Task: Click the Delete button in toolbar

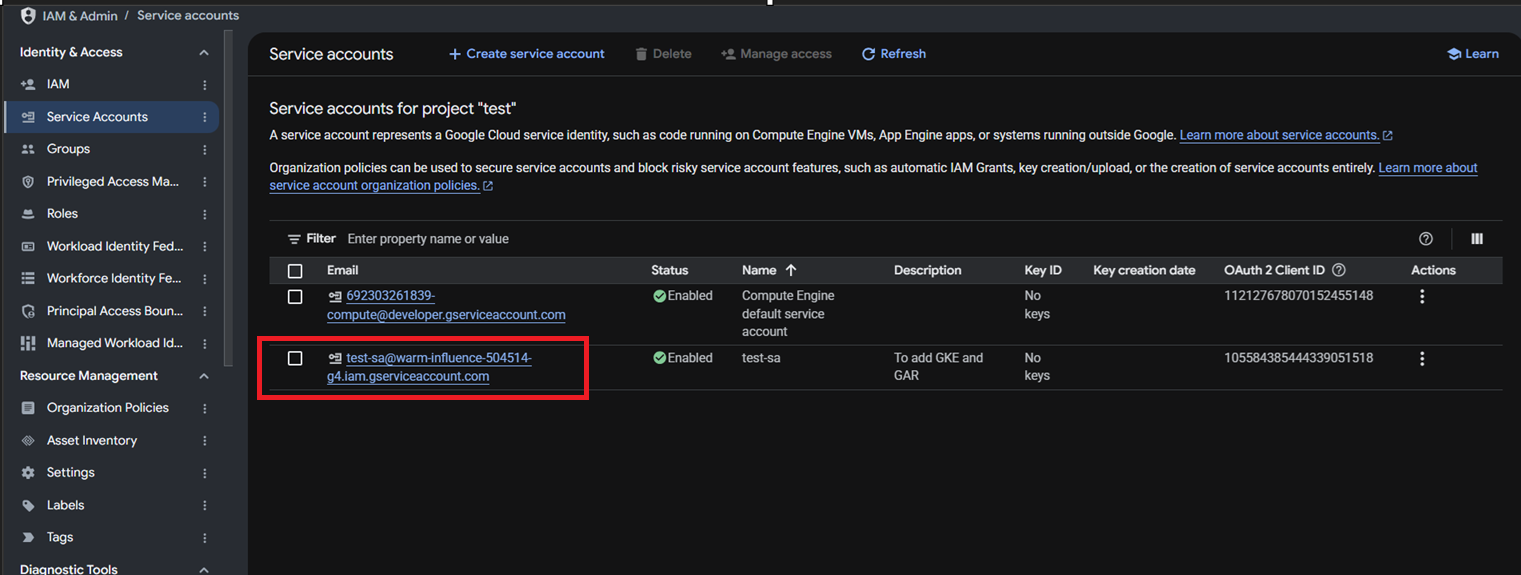Action: click(x=663, y=54)
